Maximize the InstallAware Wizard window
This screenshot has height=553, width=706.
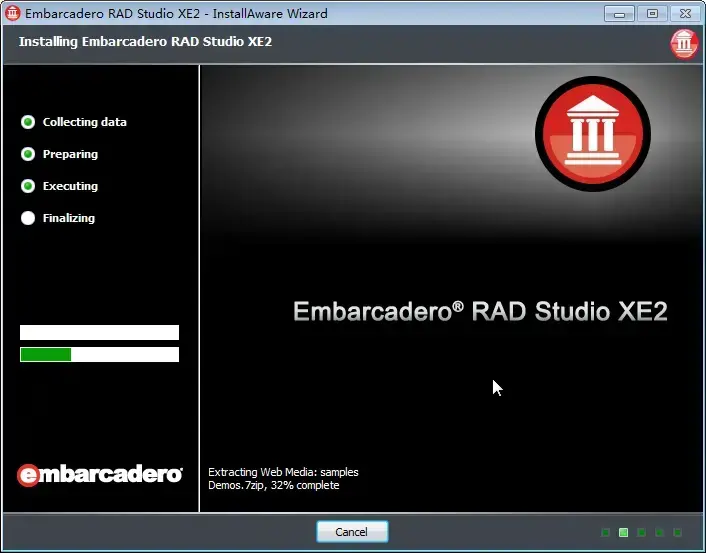[652, 14]
